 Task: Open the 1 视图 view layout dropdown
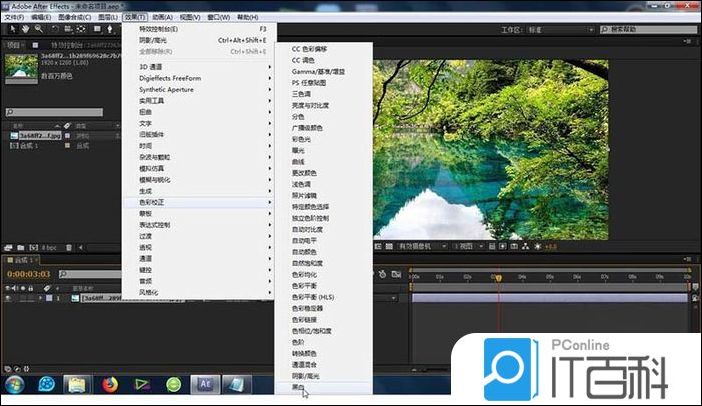pos(468,246)
